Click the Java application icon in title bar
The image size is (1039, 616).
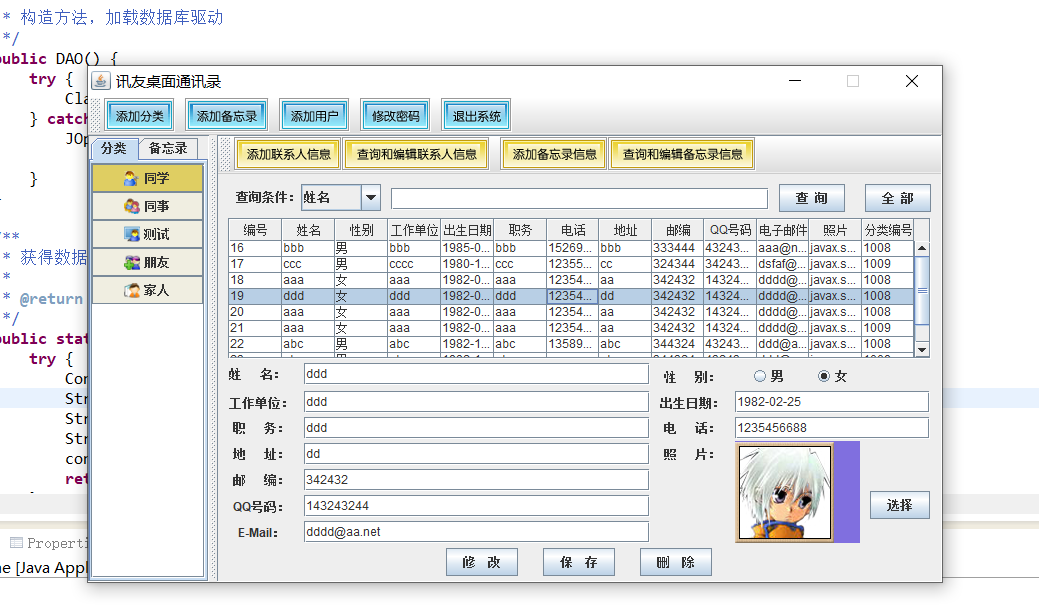pyautogui.click(x=101, y=81)
